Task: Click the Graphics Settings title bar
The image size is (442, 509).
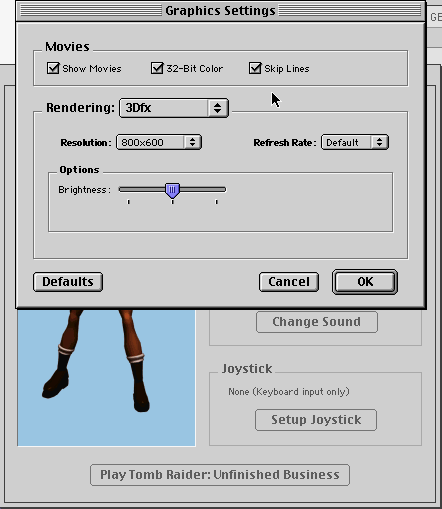Action: tap(220, 11)
